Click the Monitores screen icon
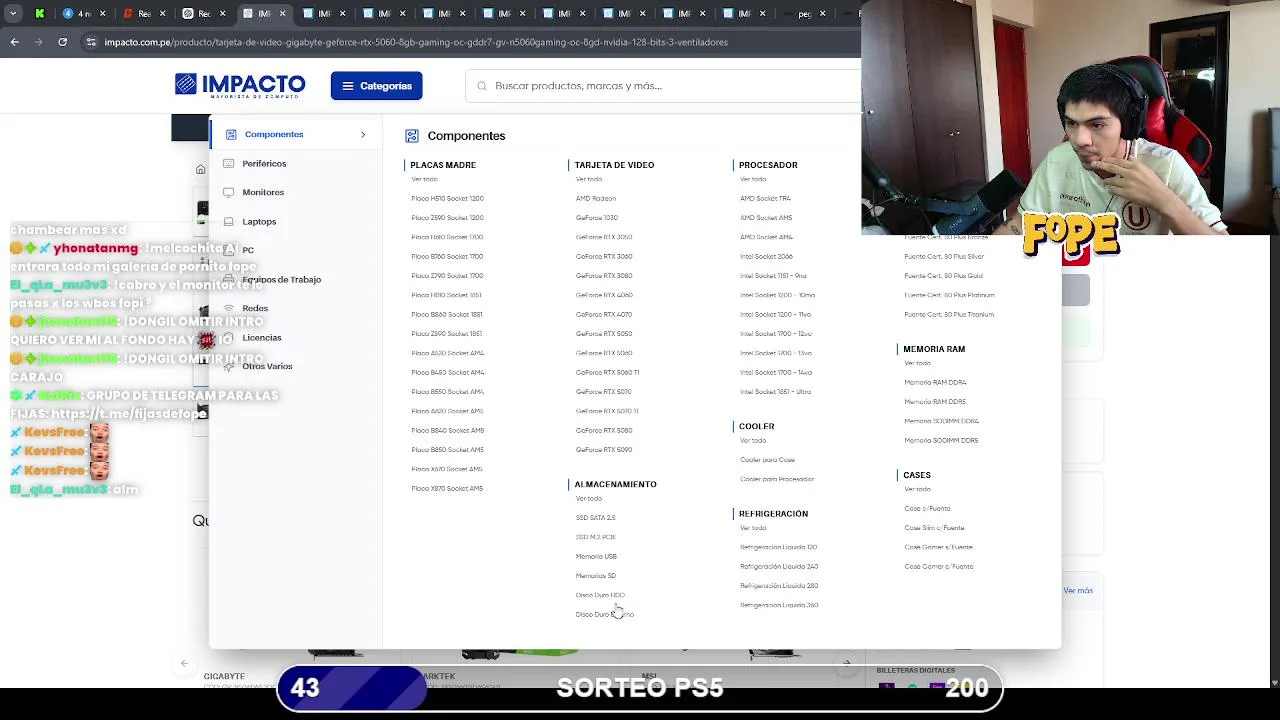This screenshot has height=720, width=1280. (x=229, y=192)
